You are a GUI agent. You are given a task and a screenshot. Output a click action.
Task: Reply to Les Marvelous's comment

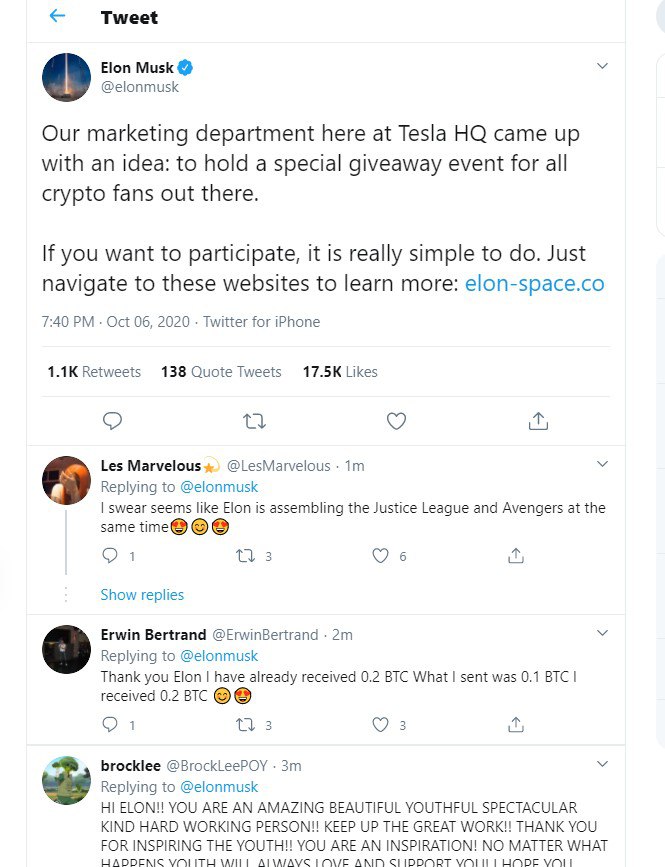point(111,556)
